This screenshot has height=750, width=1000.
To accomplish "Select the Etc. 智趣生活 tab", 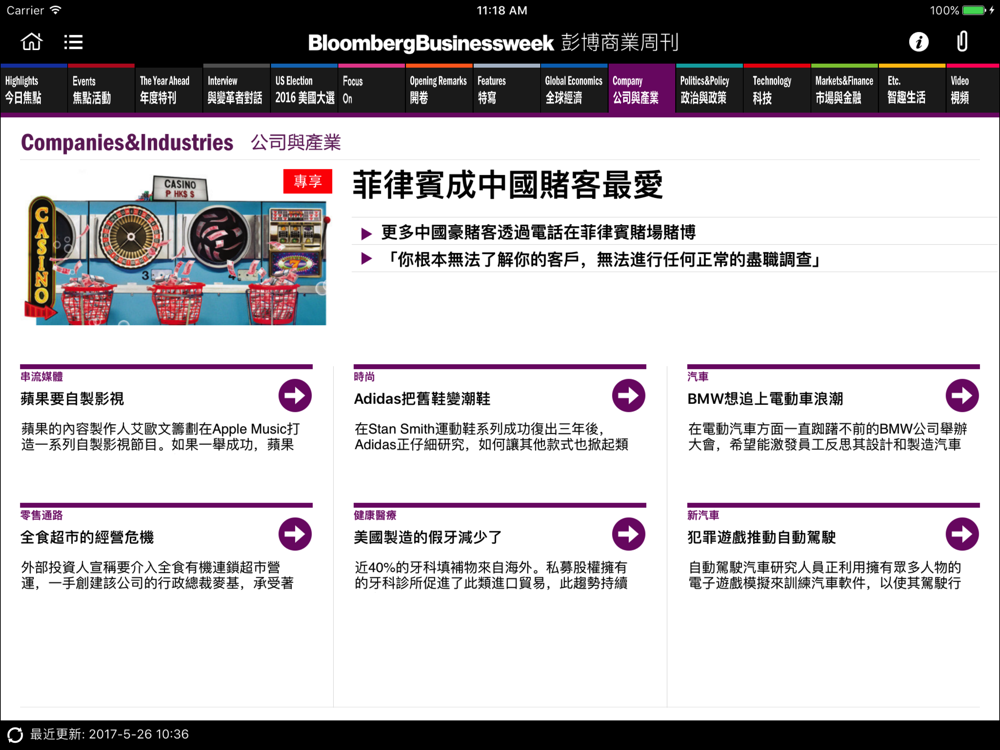I will pos(912,89).
